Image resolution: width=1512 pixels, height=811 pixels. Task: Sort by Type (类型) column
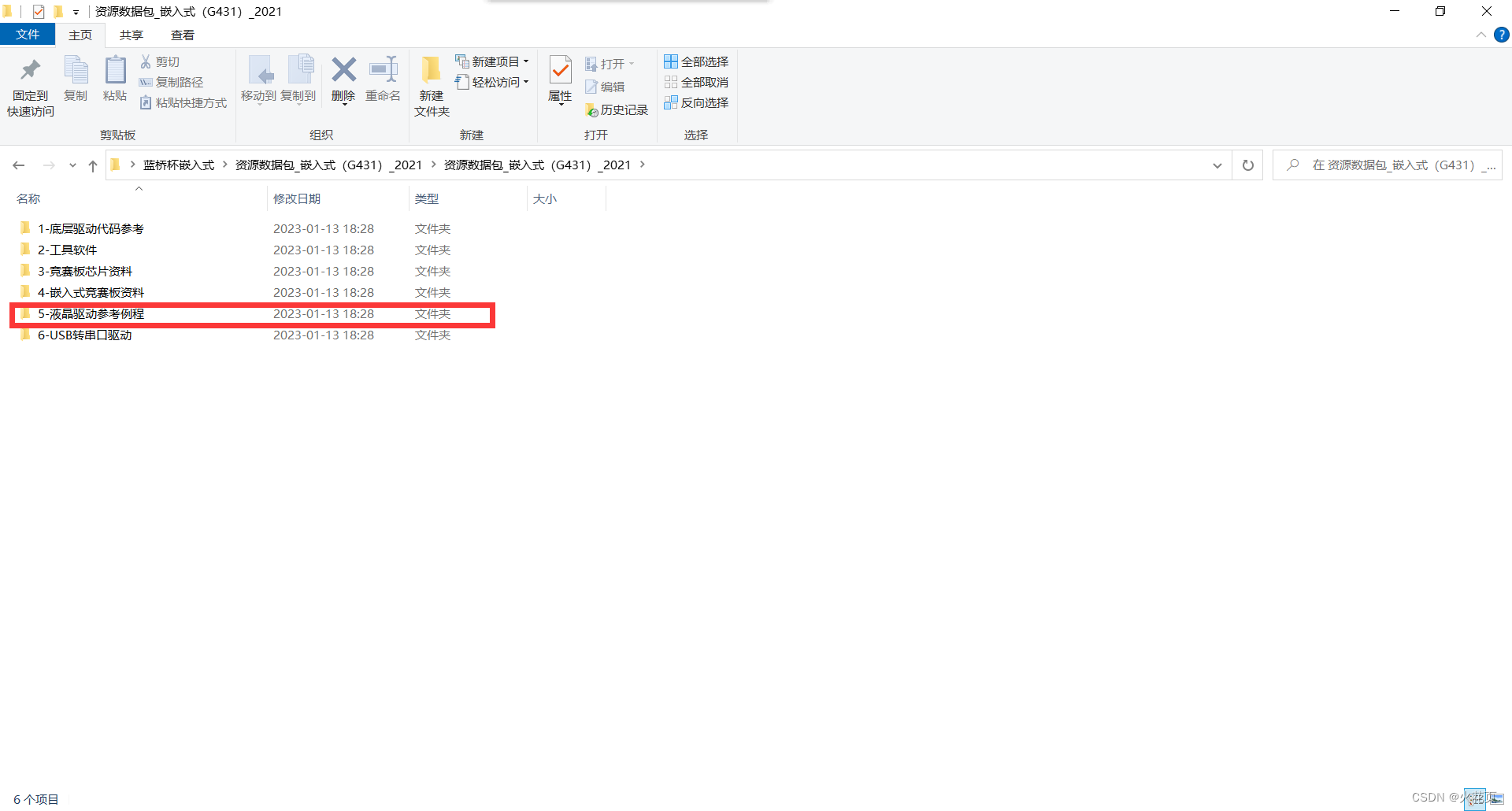[x=427, y=198]
